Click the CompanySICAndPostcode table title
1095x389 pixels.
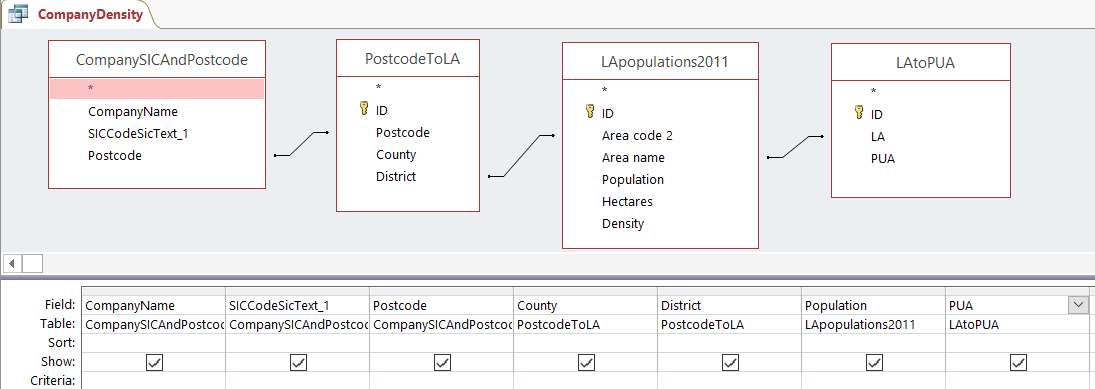pos(161,60)
